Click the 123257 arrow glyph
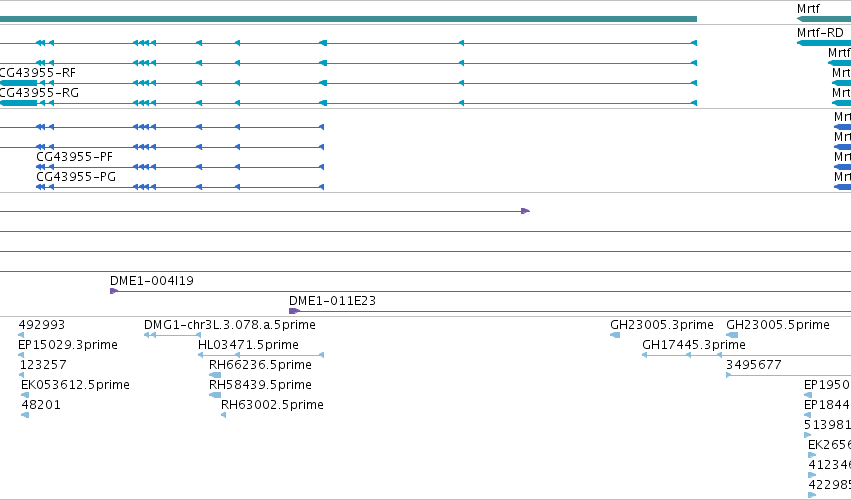 tap(22, 375)
